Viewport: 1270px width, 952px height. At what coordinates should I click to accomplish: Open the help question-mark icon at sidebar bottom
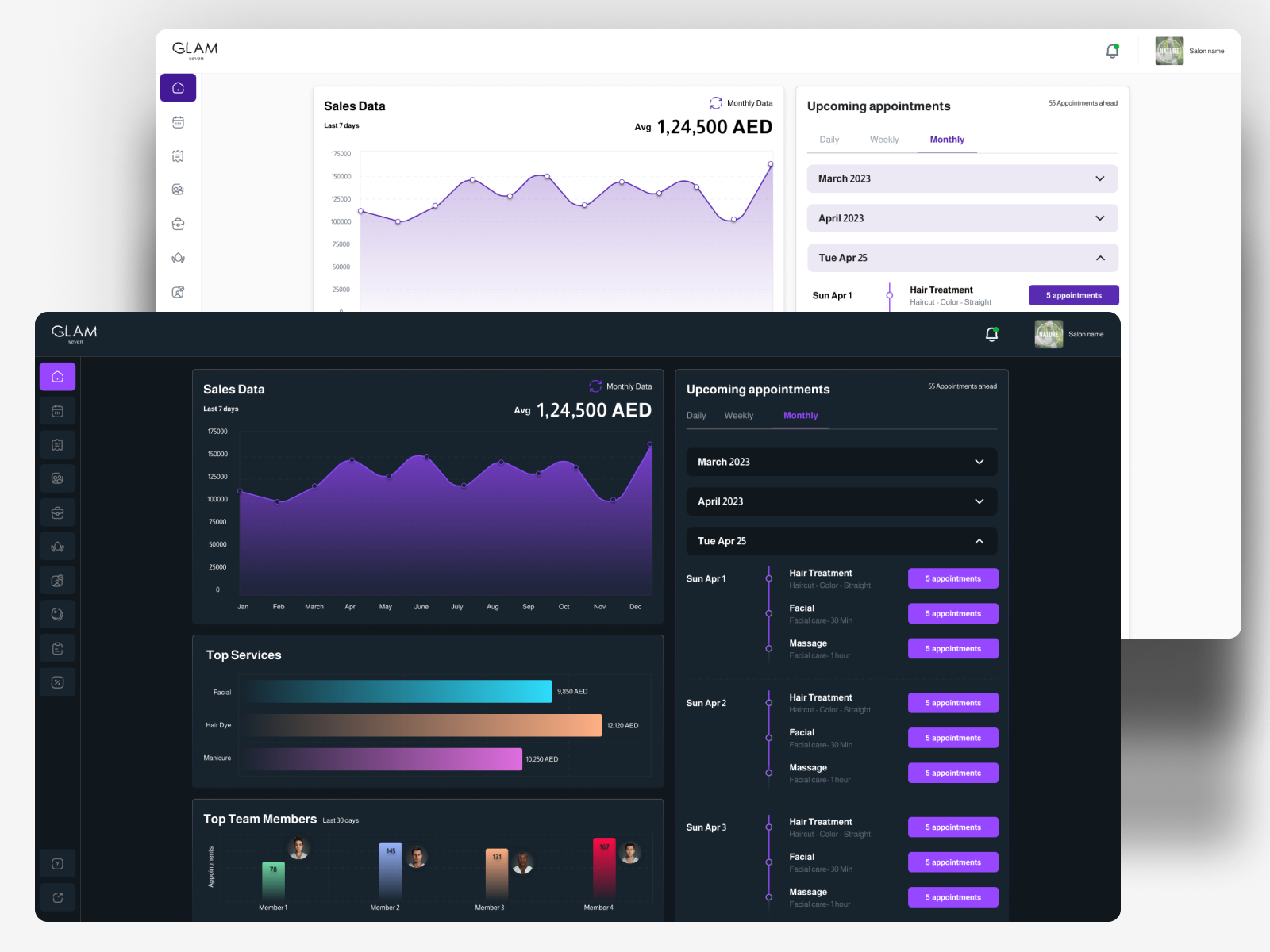(57, 863)
